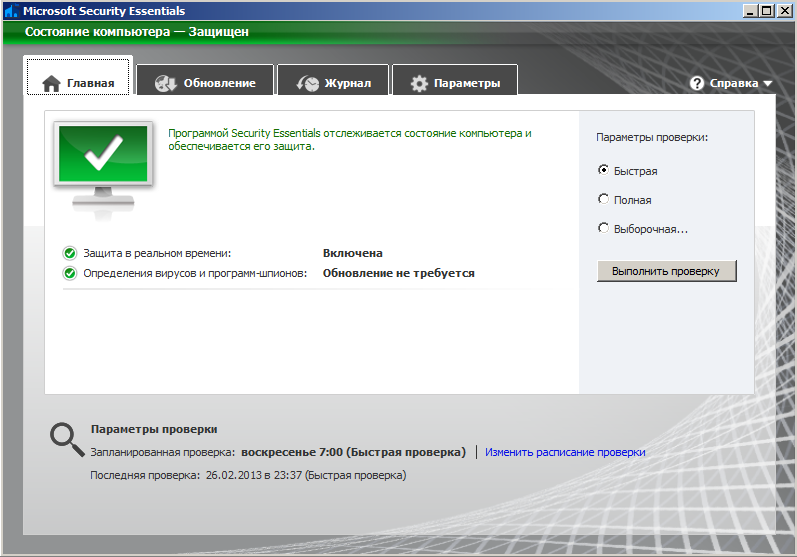The width and height of the screenshot is (797, 557).
Task: Click the Microsoft Security Essentials title bar icon
Action: (x=11, y=10)
